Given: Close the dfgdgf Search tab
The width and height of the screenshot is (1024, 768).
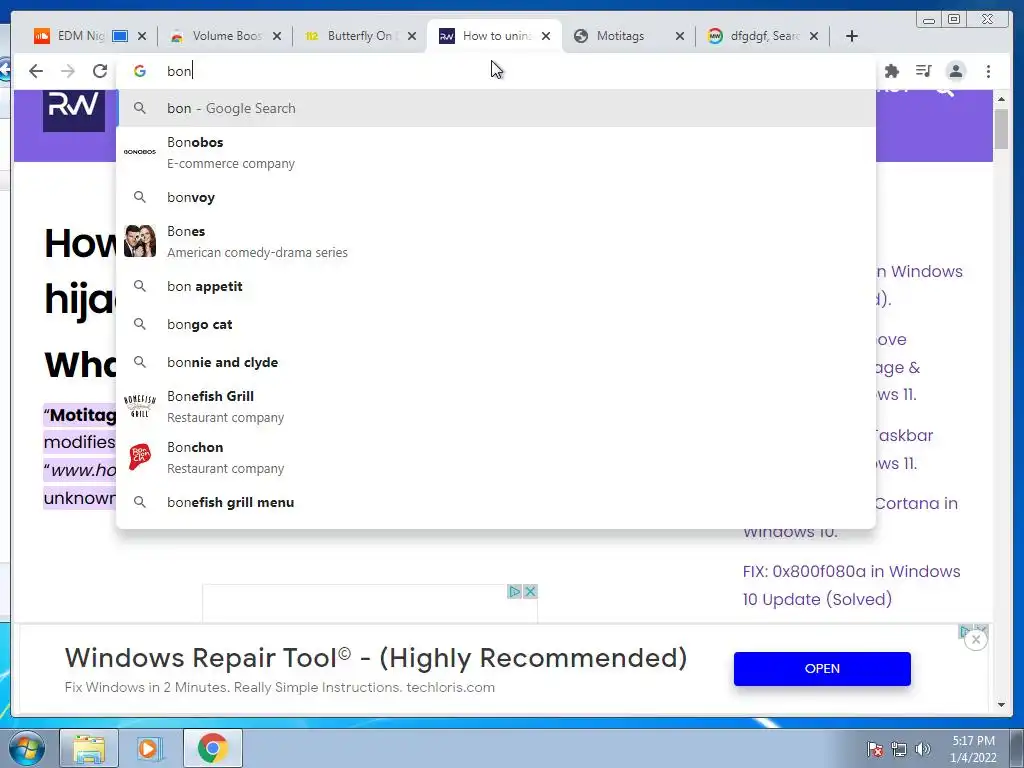Looking at the screenshot, I should click(814, 36).
